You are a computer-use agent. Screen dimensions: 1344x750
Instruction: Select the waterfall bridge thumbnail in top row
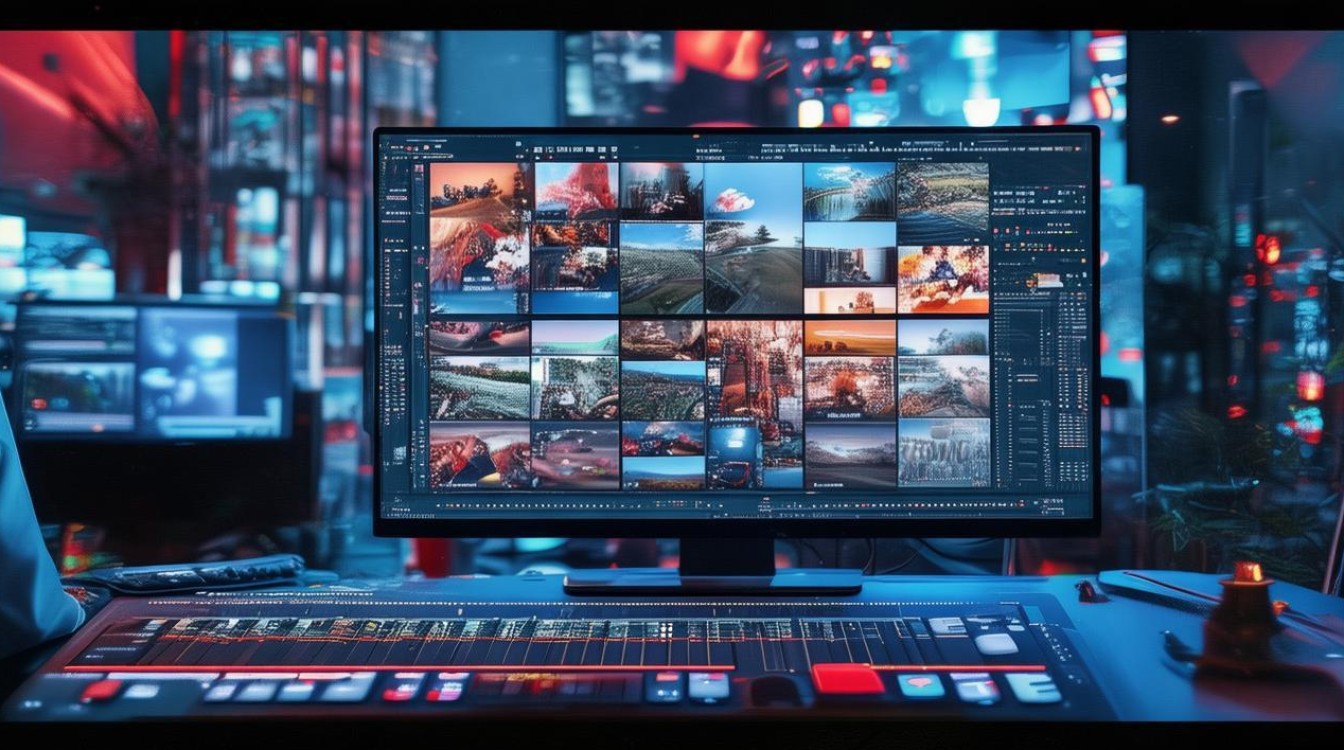coord(849,191)
